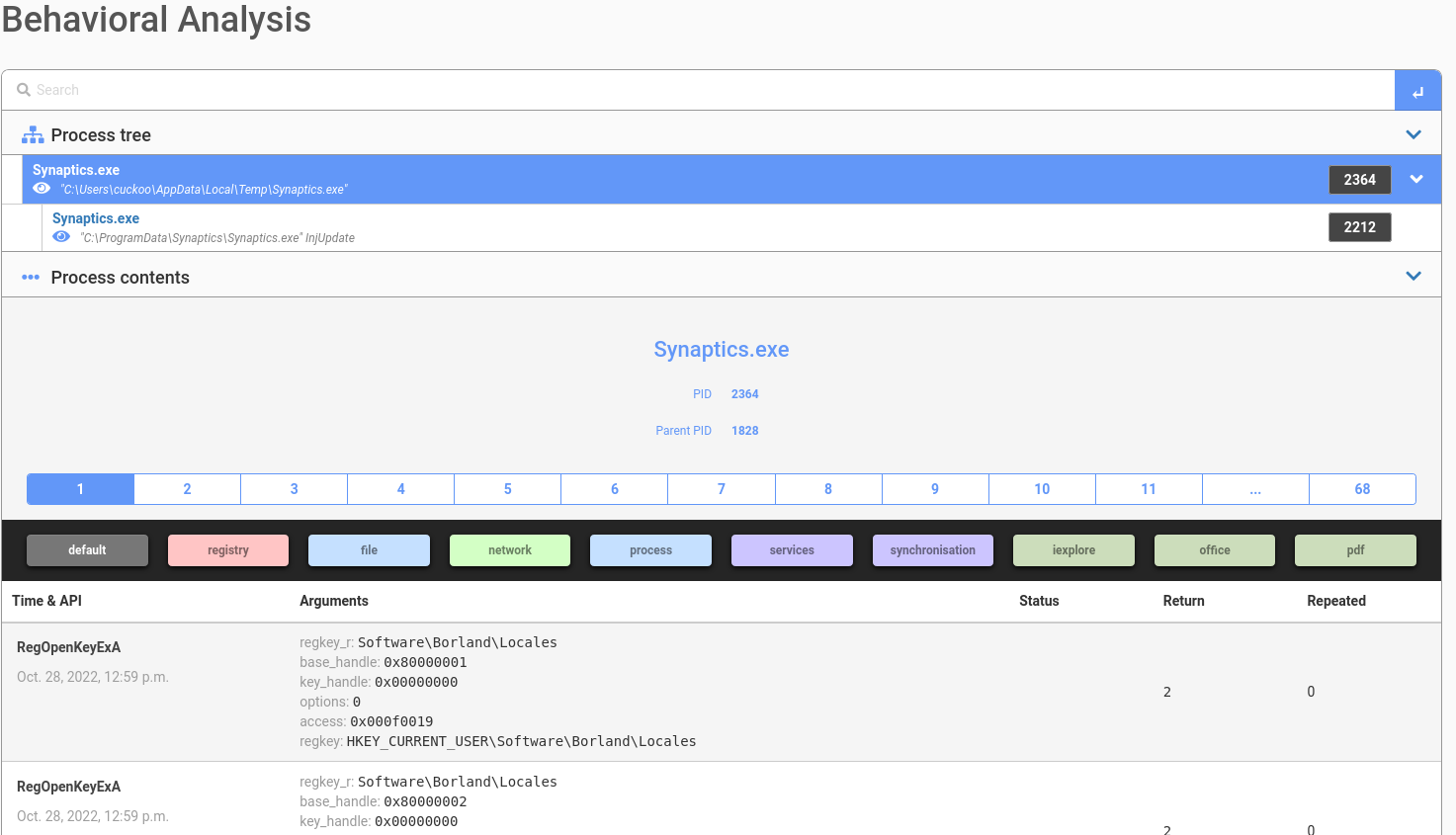Viewport: 1456px width, 835px height.
Task: Go to page 2 of API calls
Action: (187, 489)
